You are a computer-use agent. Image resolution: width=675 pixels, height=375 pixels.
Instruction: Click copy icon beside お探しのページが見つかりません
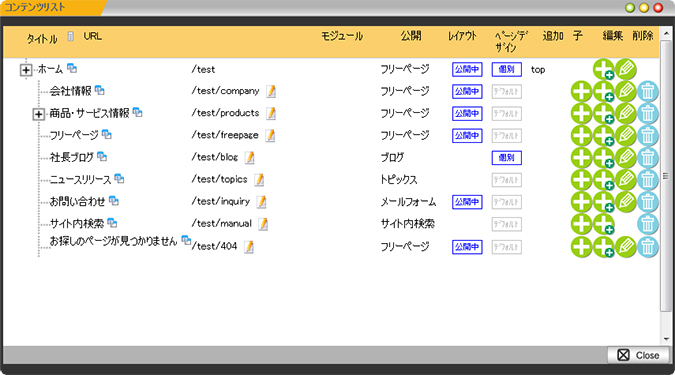pyautogui.click(x=186, y=240)
